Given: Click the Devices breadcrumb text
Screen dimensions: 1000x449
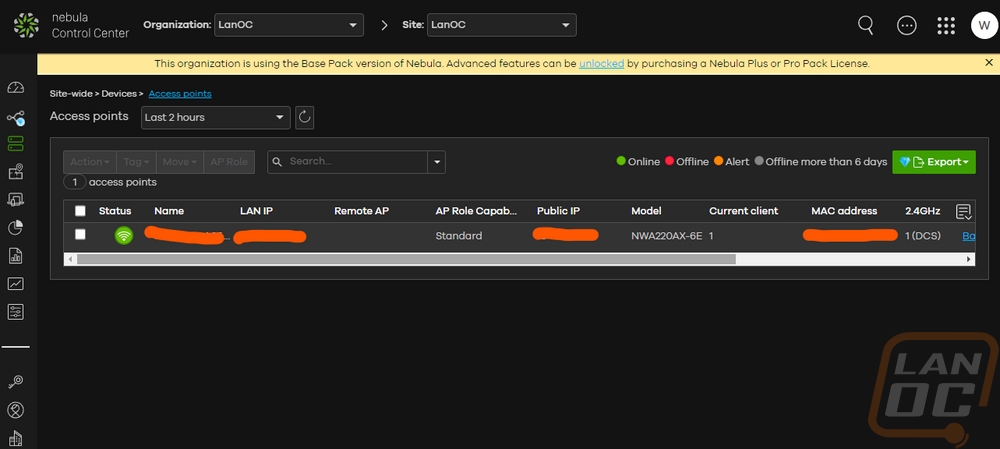Looking at the screenshot, I should point(119,94).
